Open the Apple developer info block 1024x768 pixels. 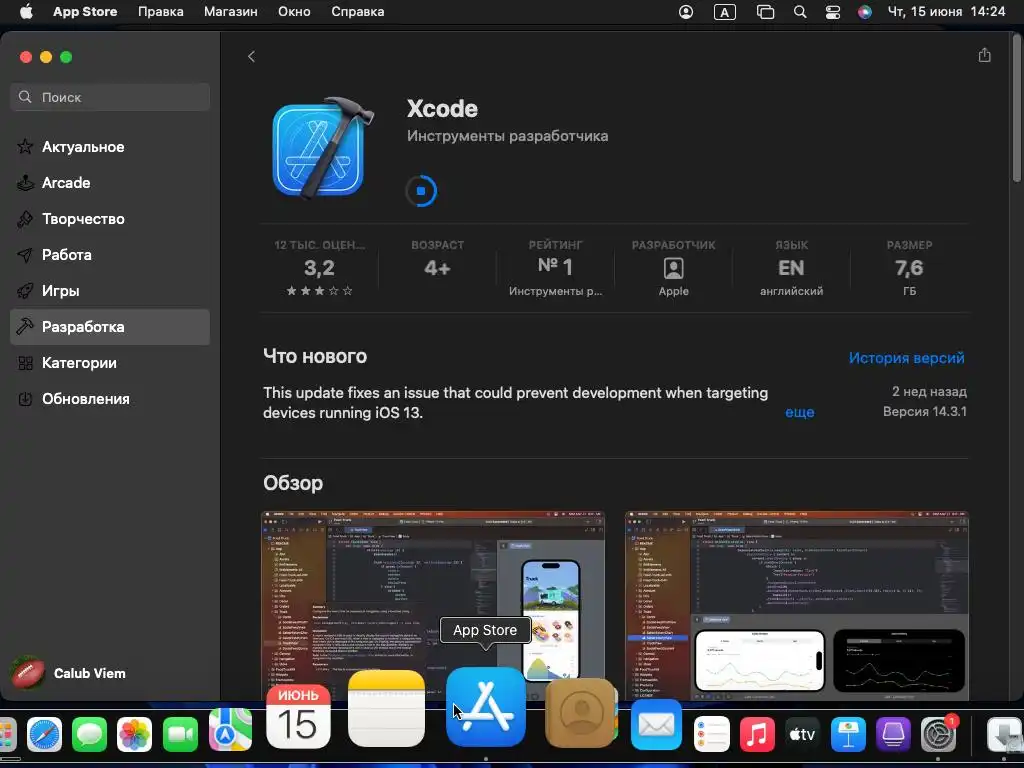(x=673, y=268)
